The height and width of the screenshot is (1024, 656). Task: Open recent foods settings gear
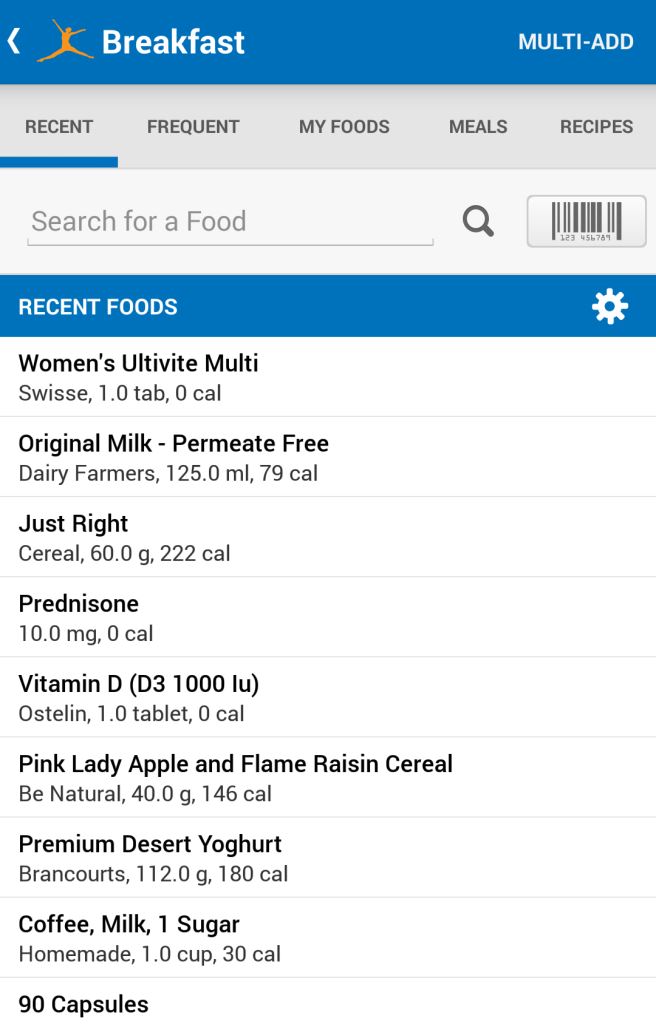pyautogui.click(x=610, y=307)
